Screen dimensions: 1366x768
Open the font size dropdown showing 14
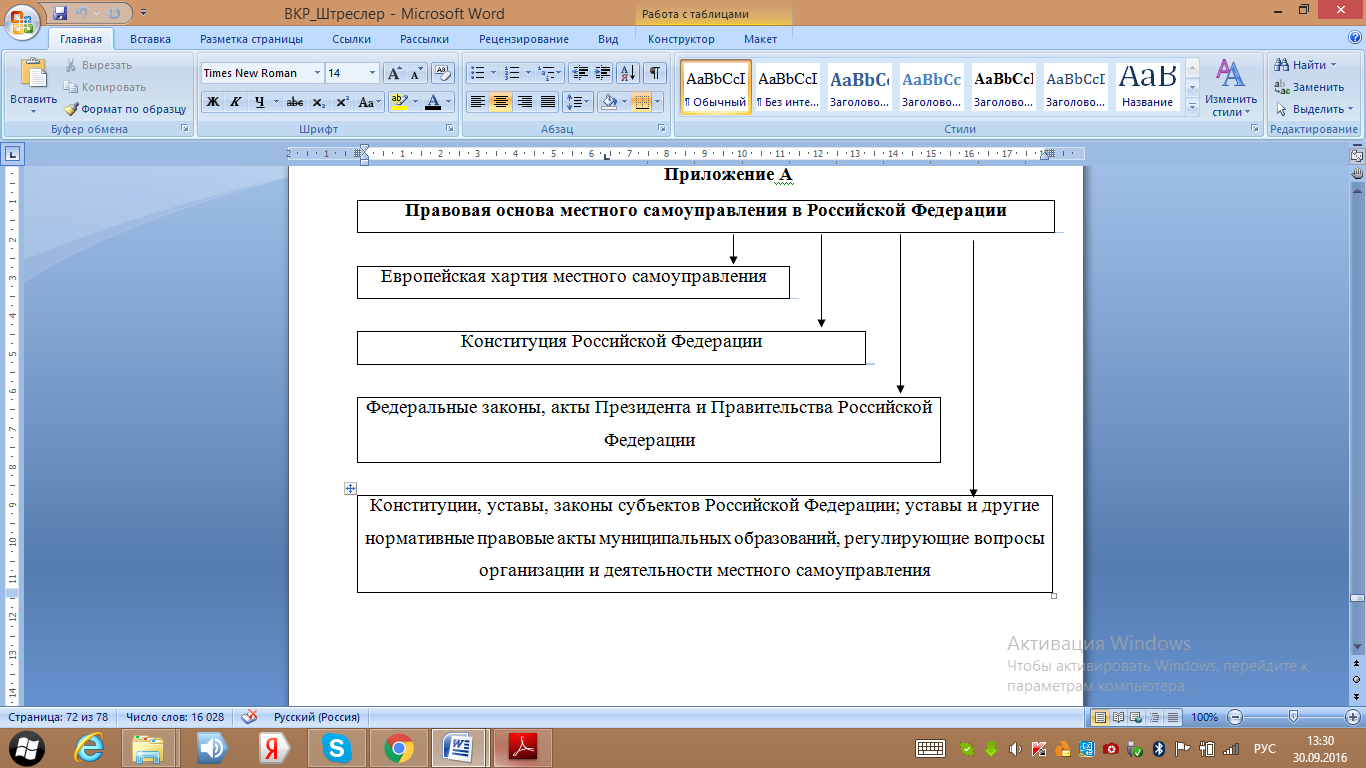point(372,73)
